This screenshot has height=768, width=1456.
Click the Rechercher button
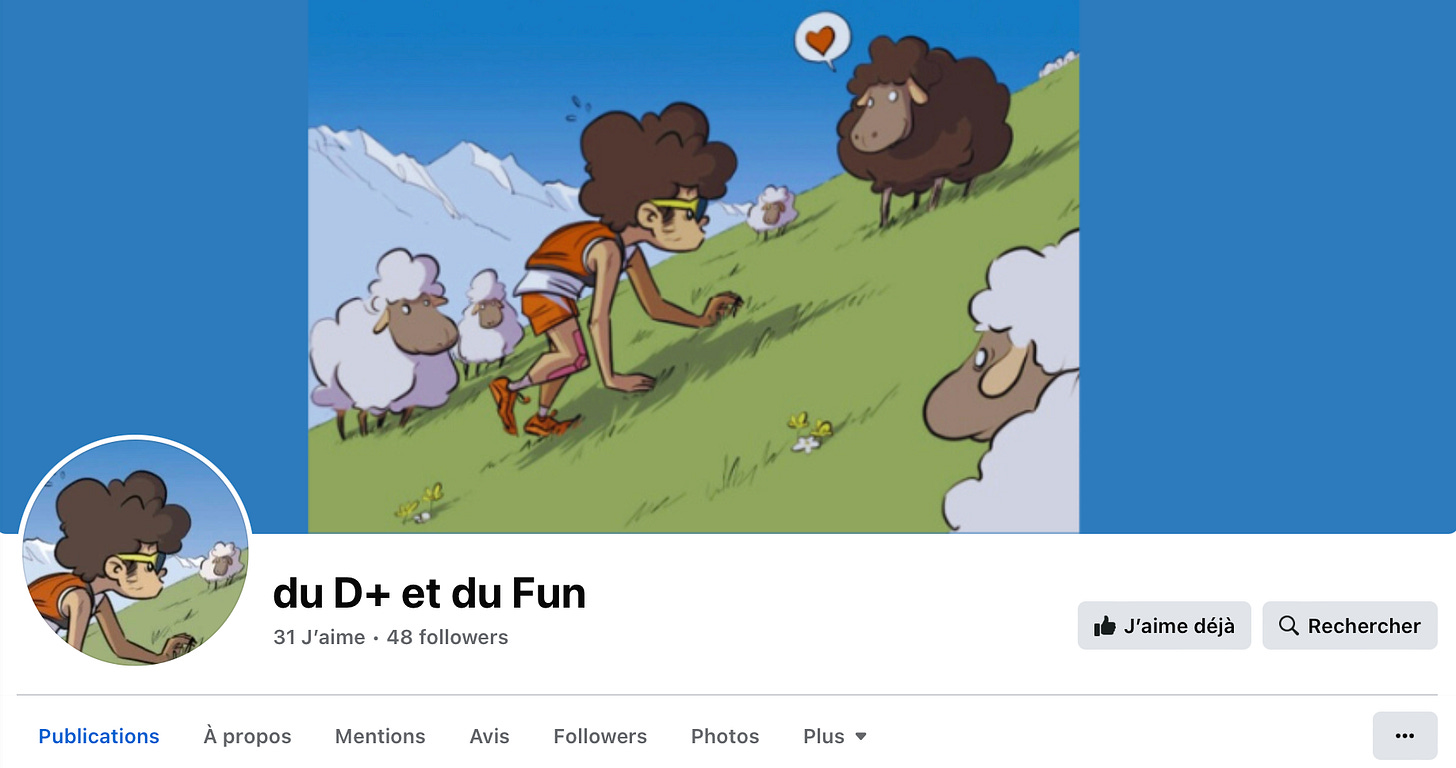(x=1350, y=626)
